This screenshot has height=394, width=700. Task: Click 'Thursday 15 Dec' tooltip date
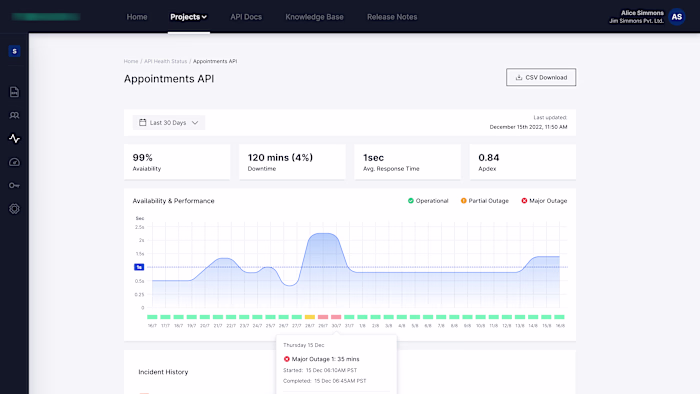304,345
